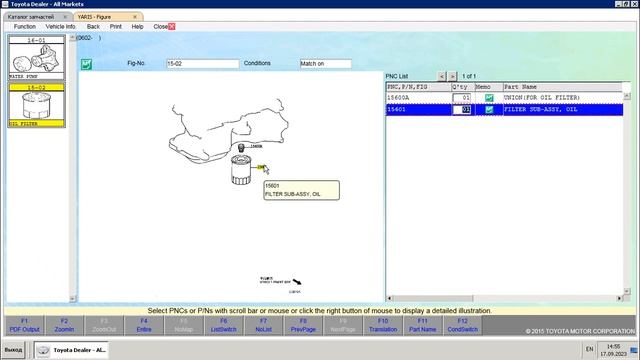Click the EN language indicator in tray
Screen dimensions: 640x360
coord(589,349)
